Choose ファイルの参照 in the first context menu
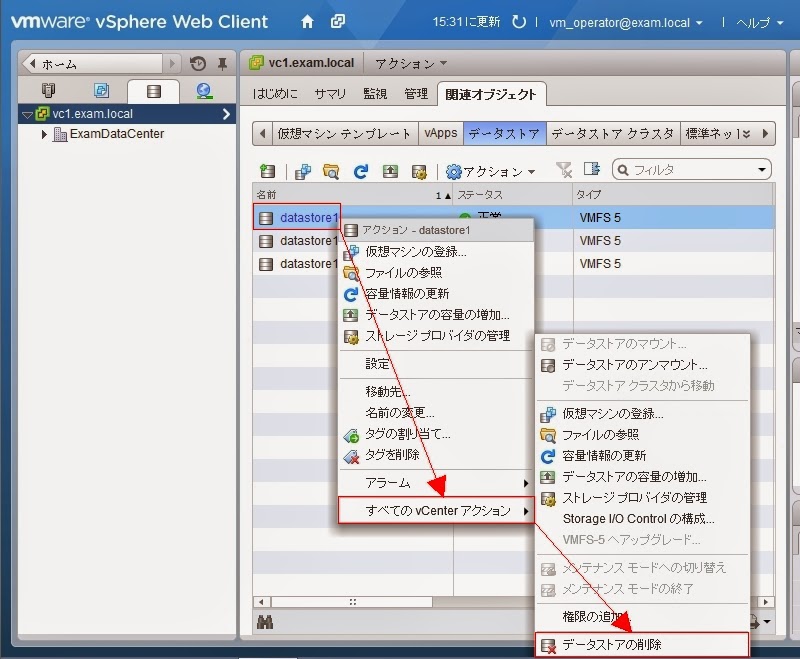This screenshot has height=659, width=800. coord(437,273)
